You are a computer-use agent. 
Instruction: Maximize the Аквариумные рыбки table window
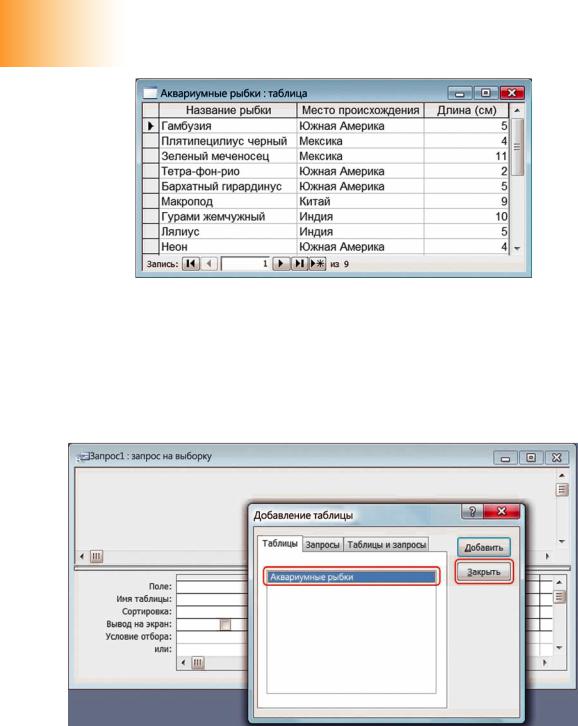click(485, 94)
